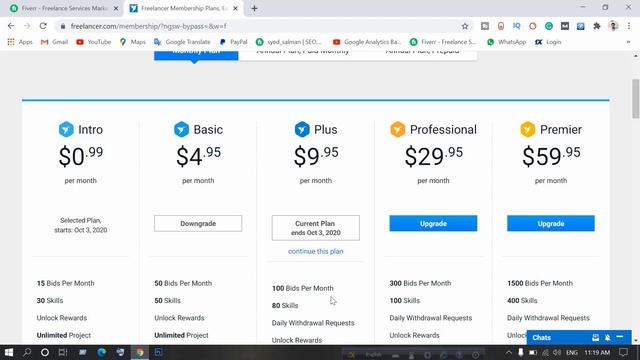640x360 pixels.
Task: Open the Chrome profile avatar
Action: pos(613,26)
